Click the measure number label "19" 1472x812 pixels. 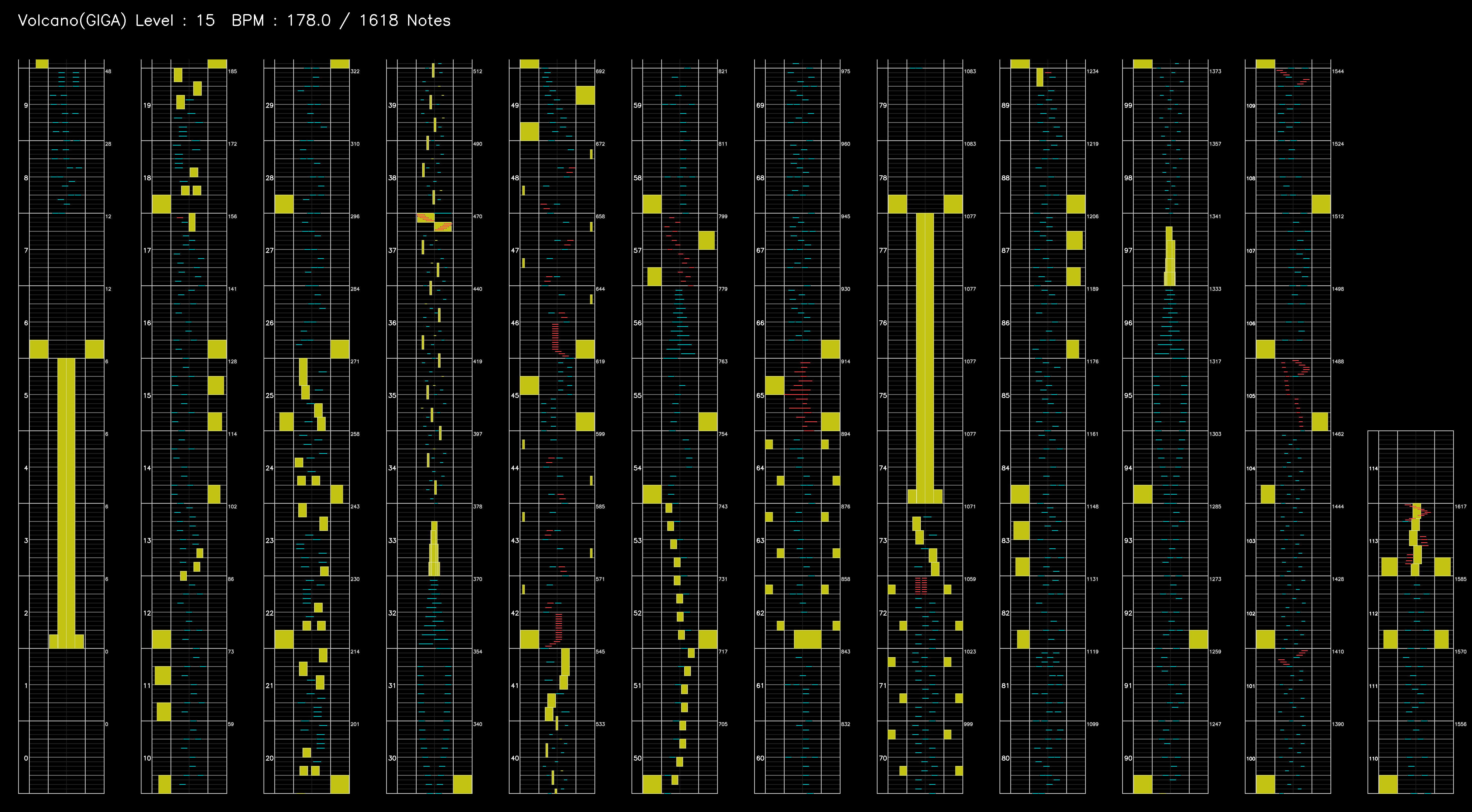click(x=147, y=105)
